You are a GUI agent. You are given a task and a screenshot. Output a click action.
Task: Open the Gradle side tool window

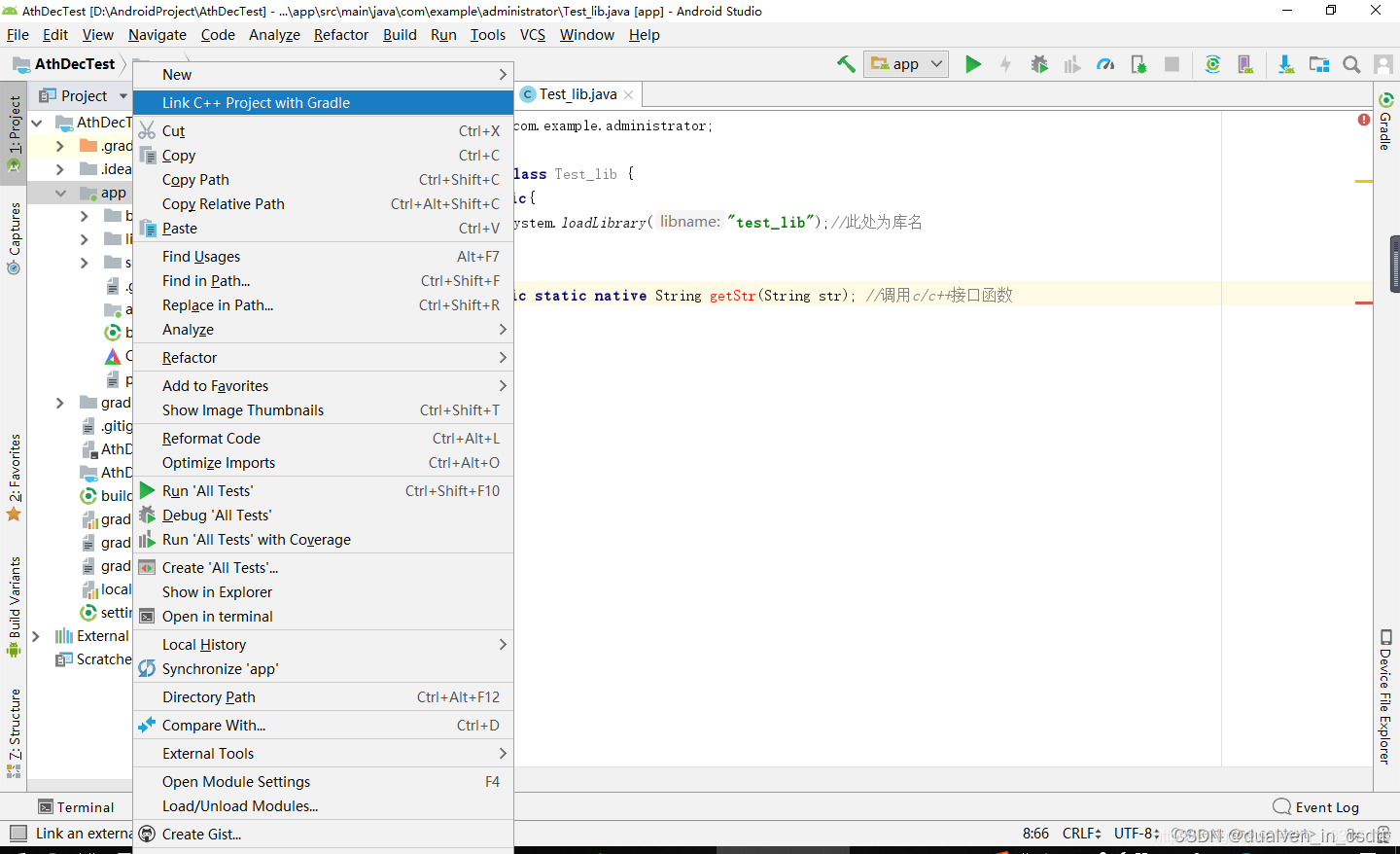1385,121
